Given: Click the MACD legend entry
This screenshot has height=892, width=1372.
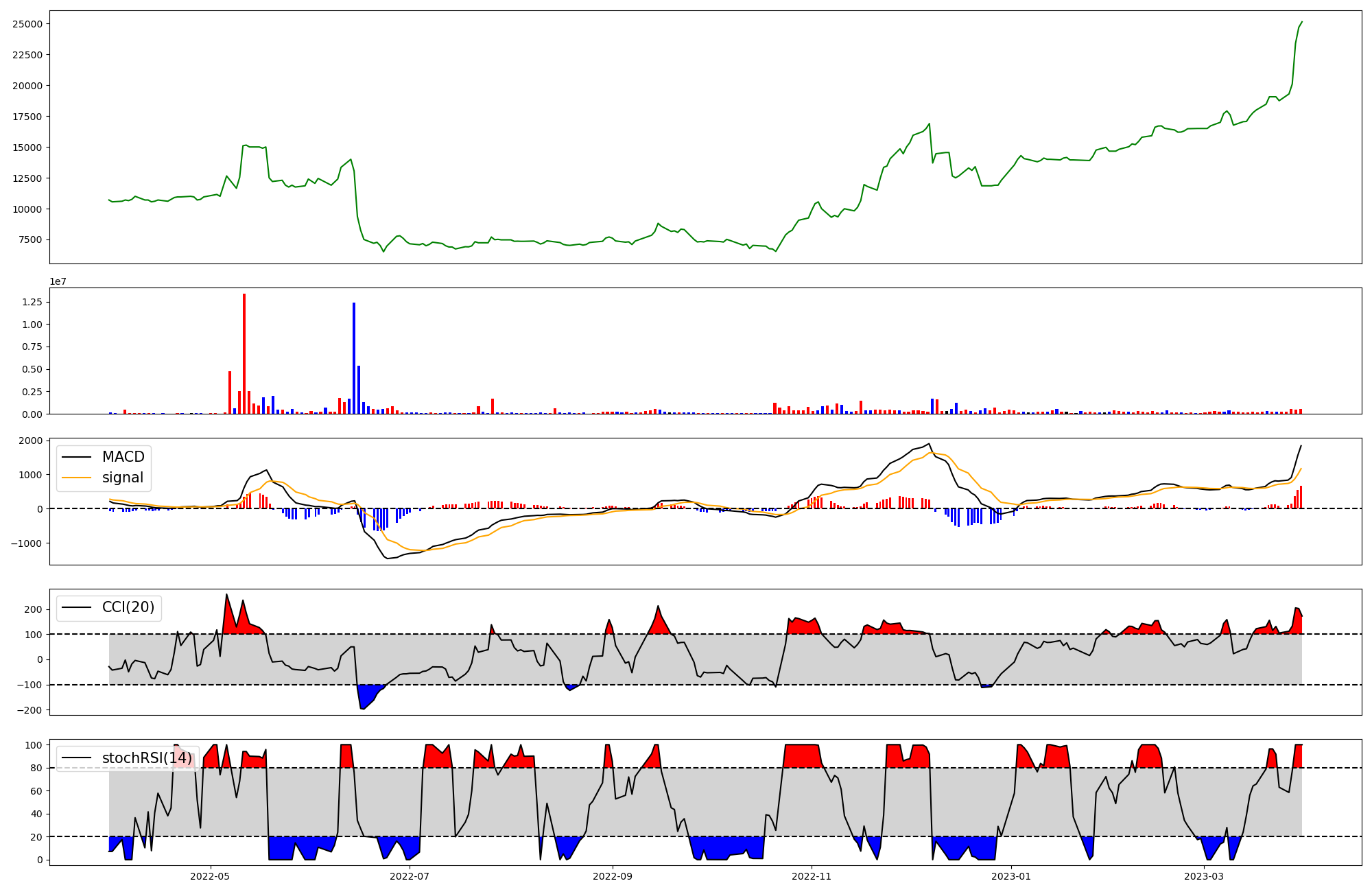Looking at the screenshot, I should 123,457.
